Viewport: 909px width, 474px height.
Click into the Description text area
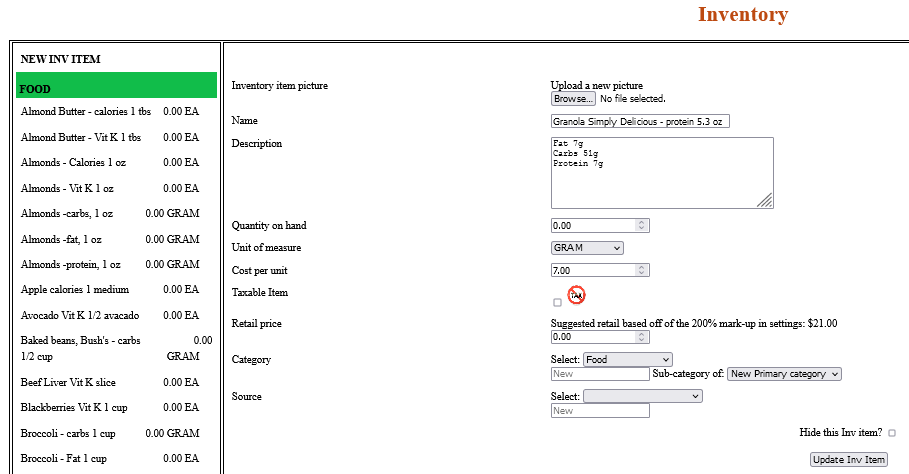tap(660, 173)
